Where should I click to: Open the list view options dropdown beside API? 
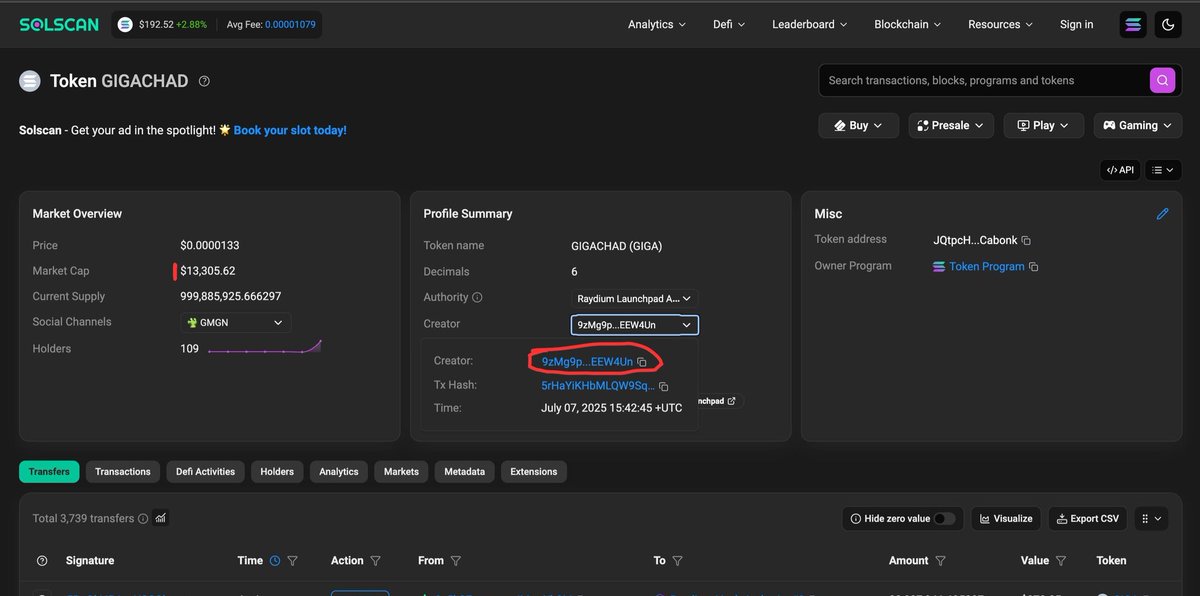click(1163, 170)
